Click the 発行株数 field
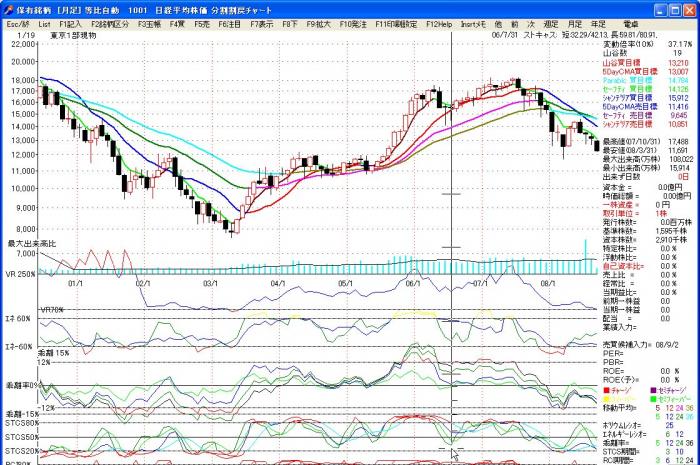 pyautogui.click(x=646, y=222)
